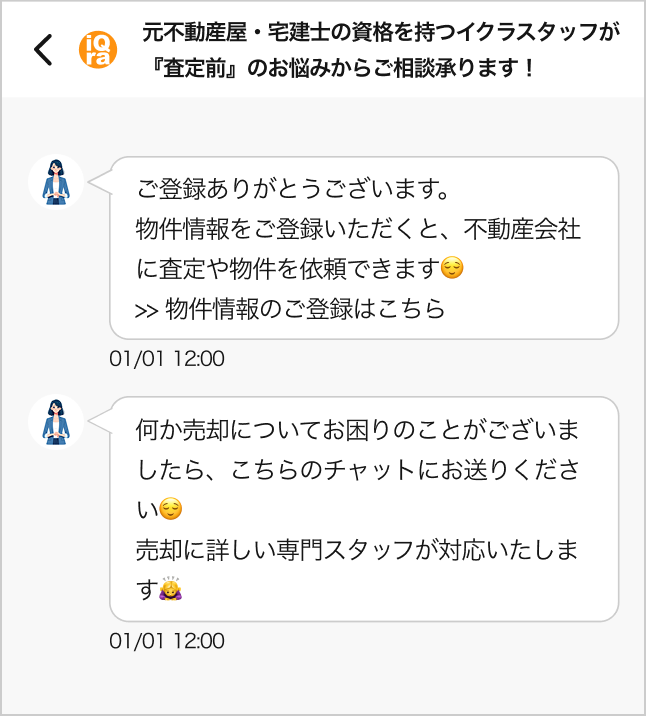Click the orange iQra logo

click(98, 49)
